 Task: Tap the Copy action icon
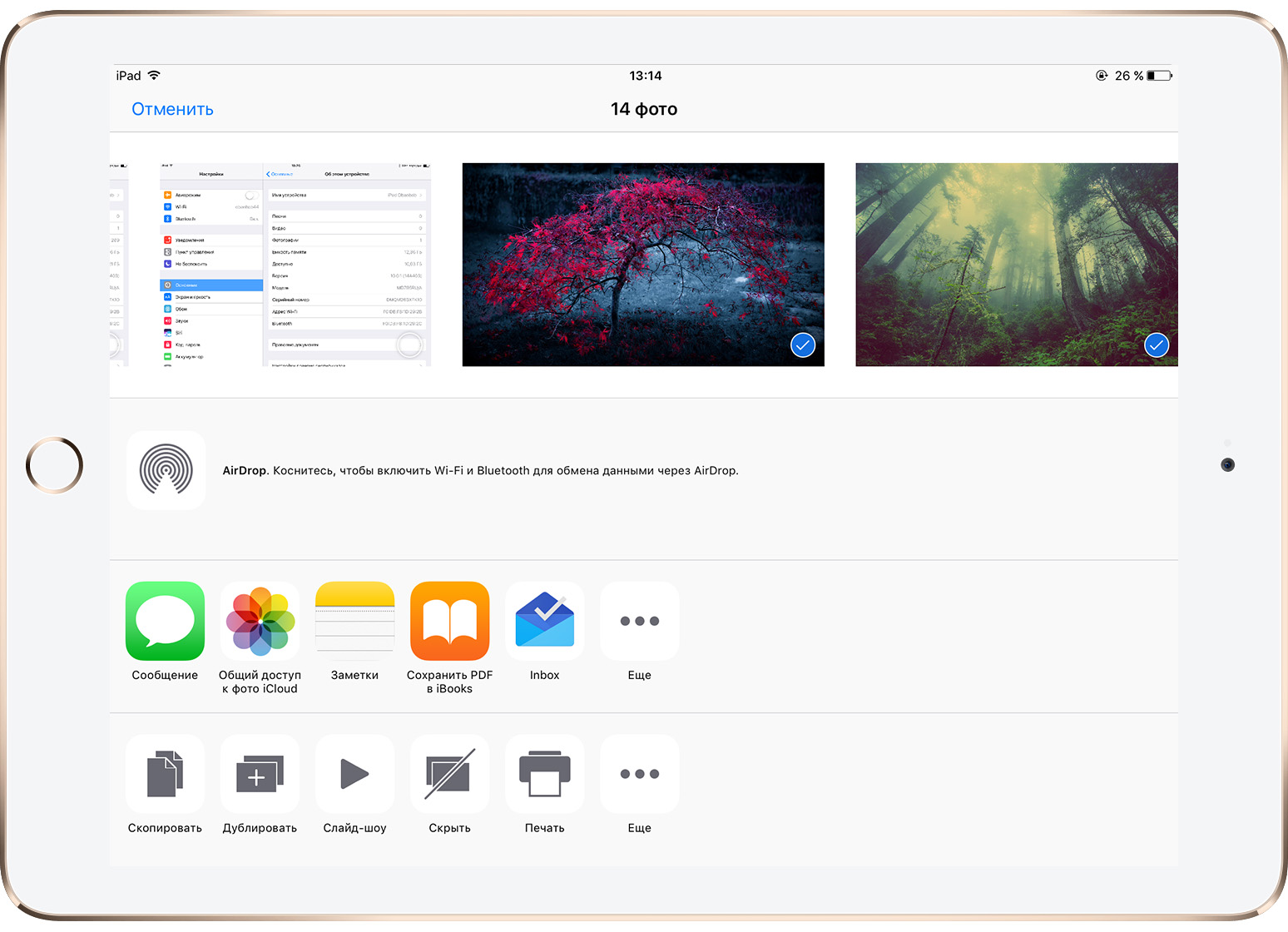pos(165,774)
